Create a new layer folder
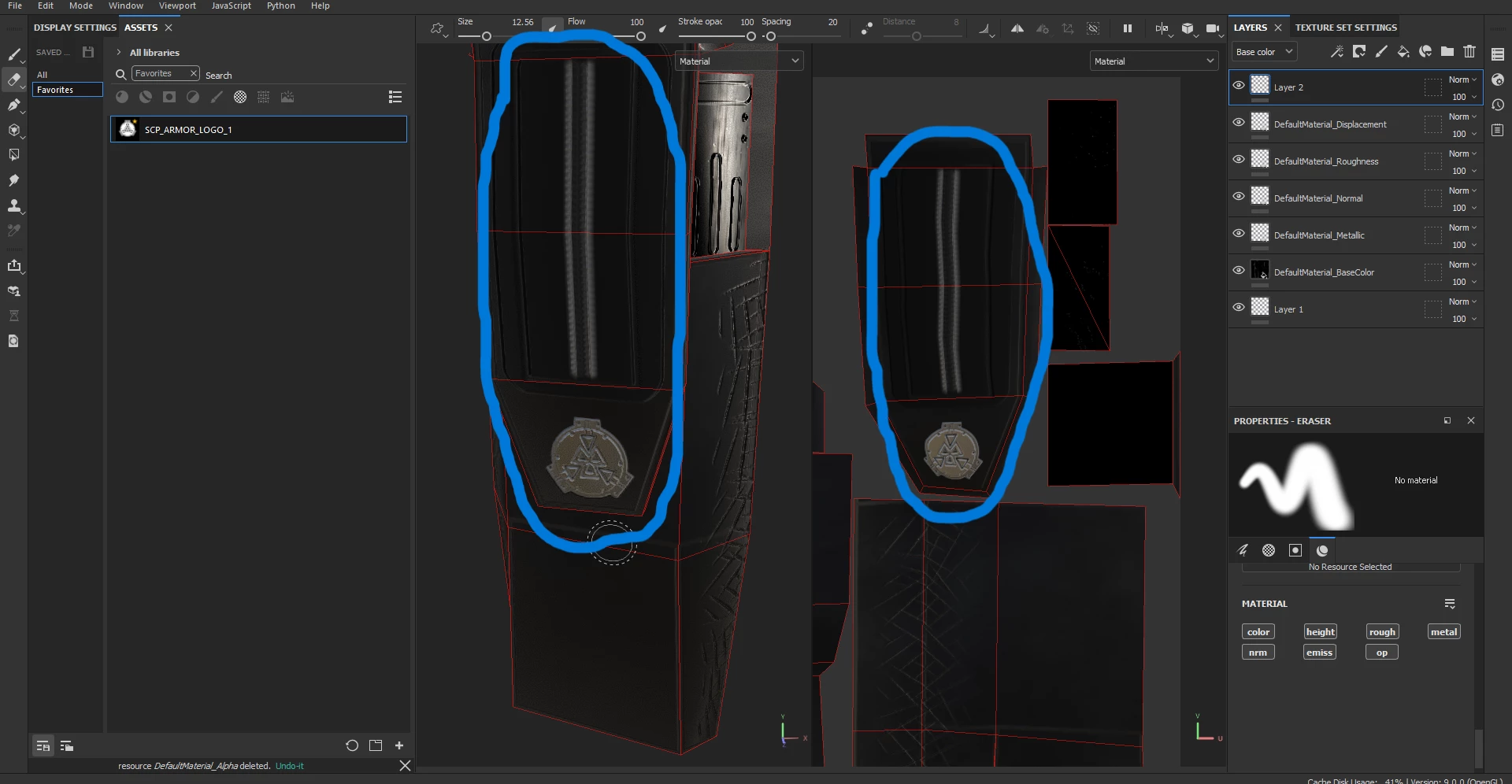 coord(1447,52)
